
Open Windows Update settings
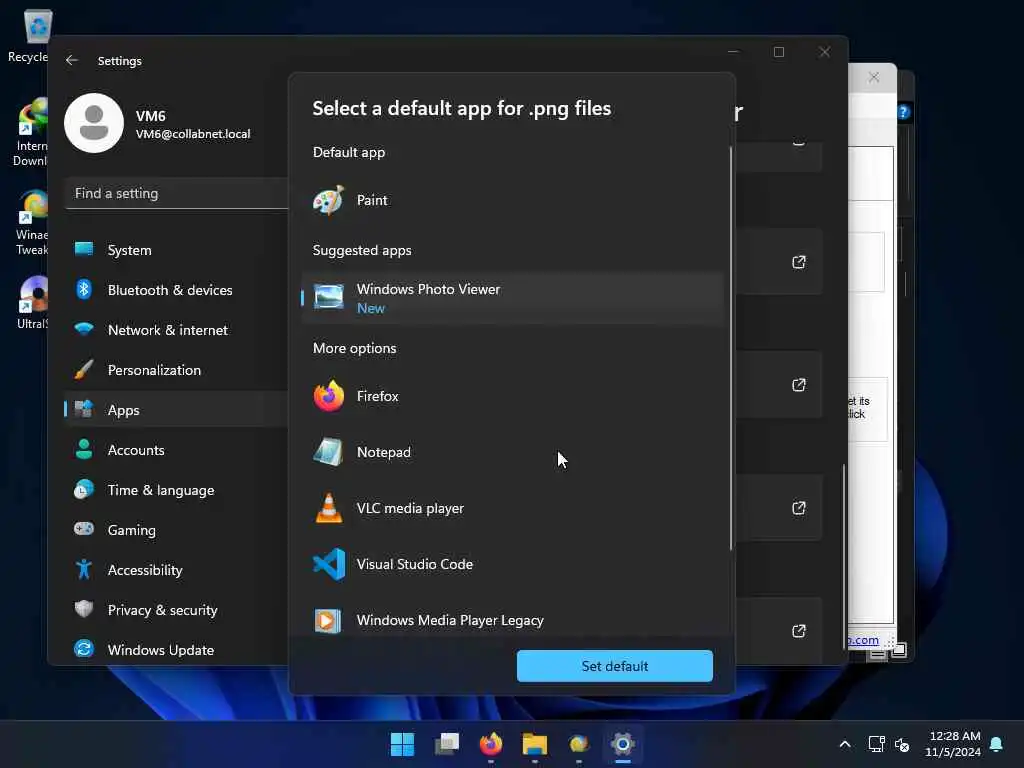(x=176, y=650)
